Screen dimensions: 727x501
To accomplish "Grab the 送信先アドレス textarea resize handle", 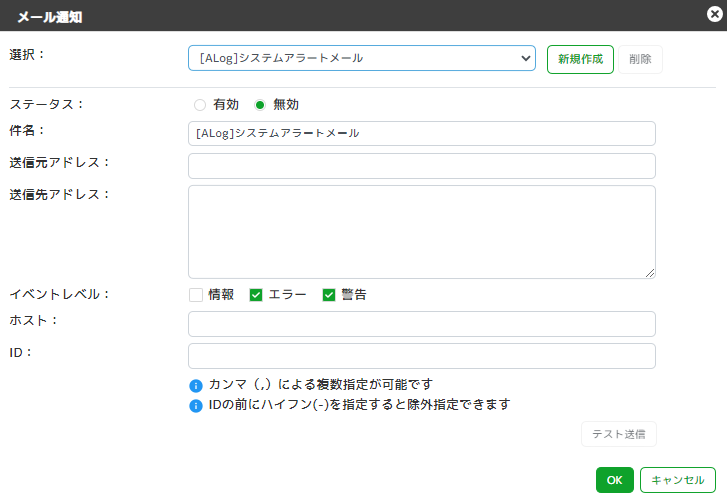I will click(x=650, y=273).
